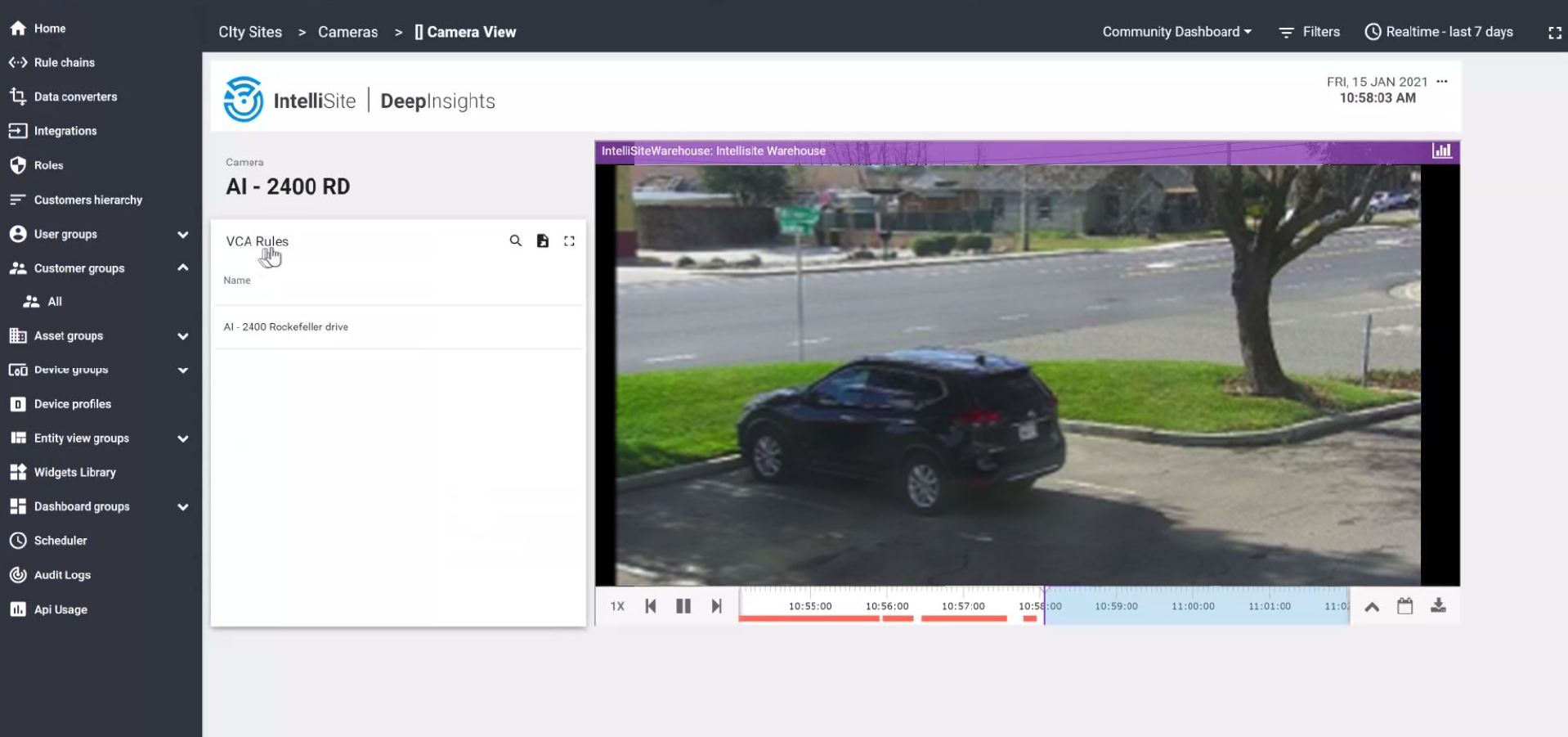Viewport: 1568px width, 737px height.
Task: Click the Home house icon
Action: click(x=18, y=28)
